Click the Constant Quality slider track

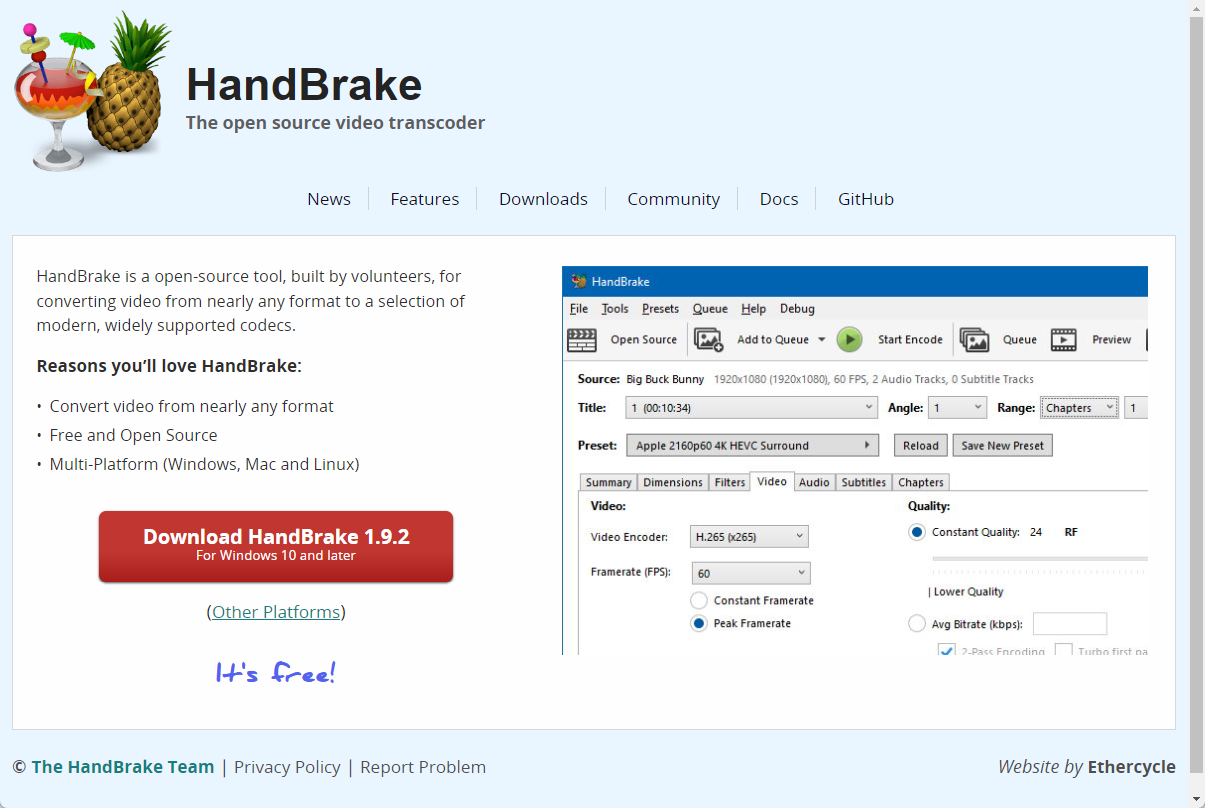(1040, 559)
